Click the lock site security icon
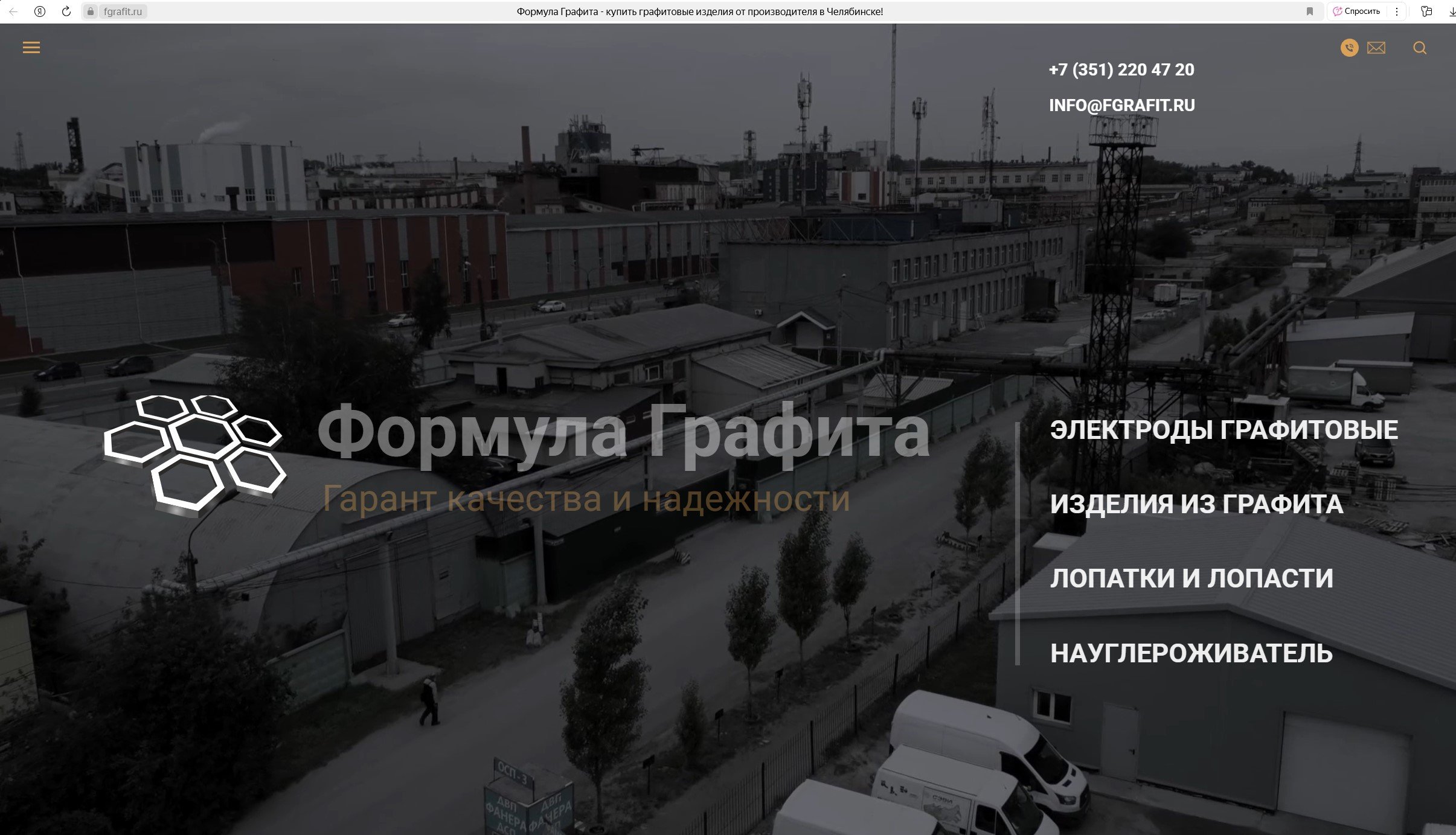This screenshot has height=835, width=1456. 91,11
